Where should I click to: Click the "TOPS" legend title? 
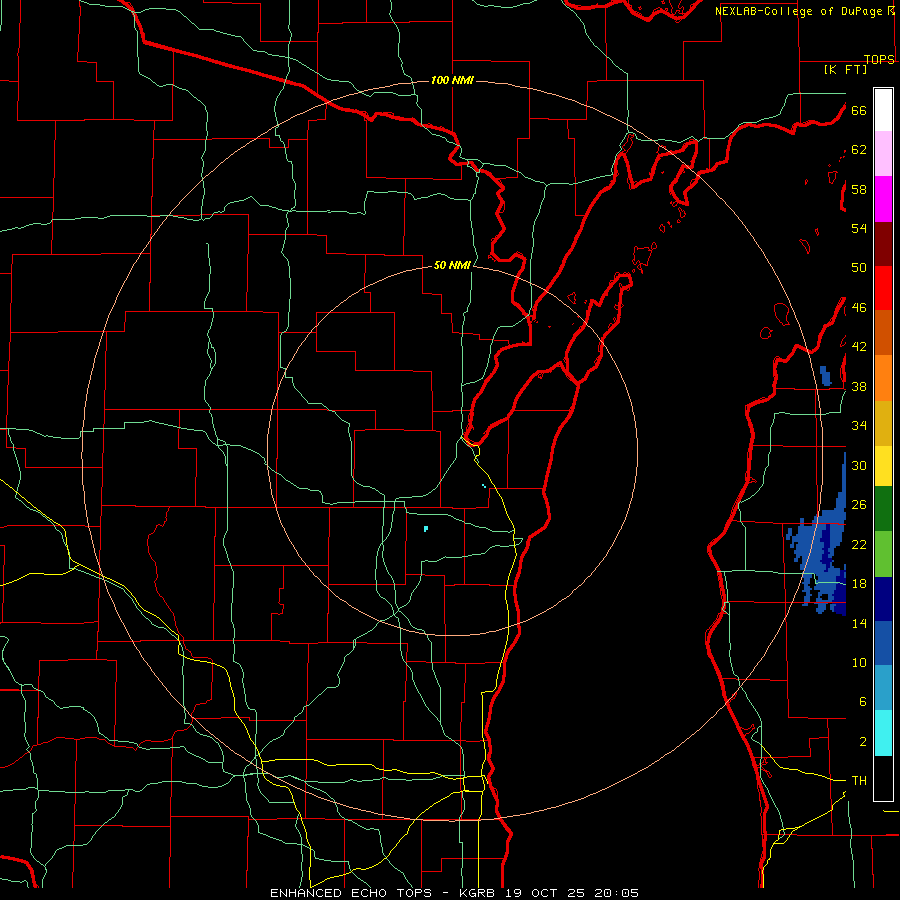pos(879,59)
